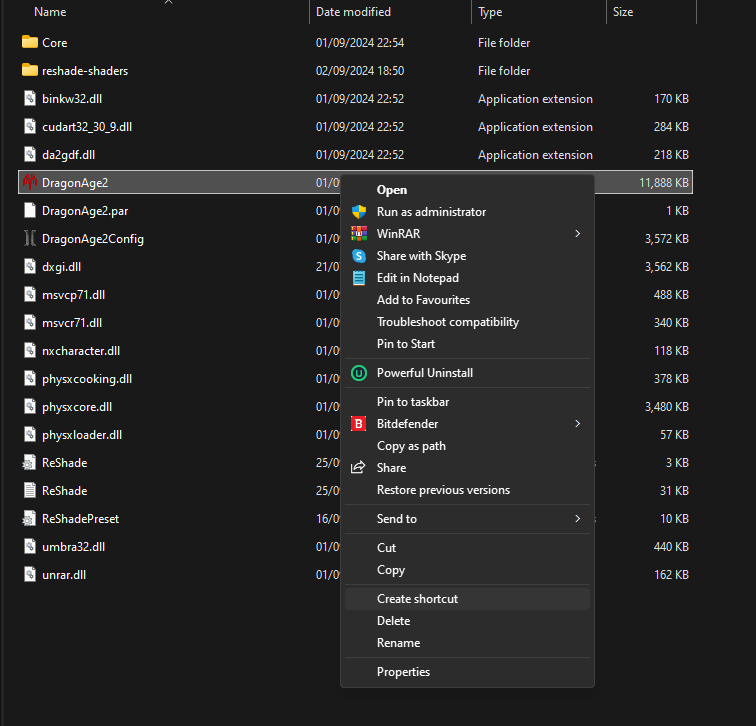Screen dimensions: 756x726
Task: Click the Skype icon in context menu
Action: pos(359,256)
